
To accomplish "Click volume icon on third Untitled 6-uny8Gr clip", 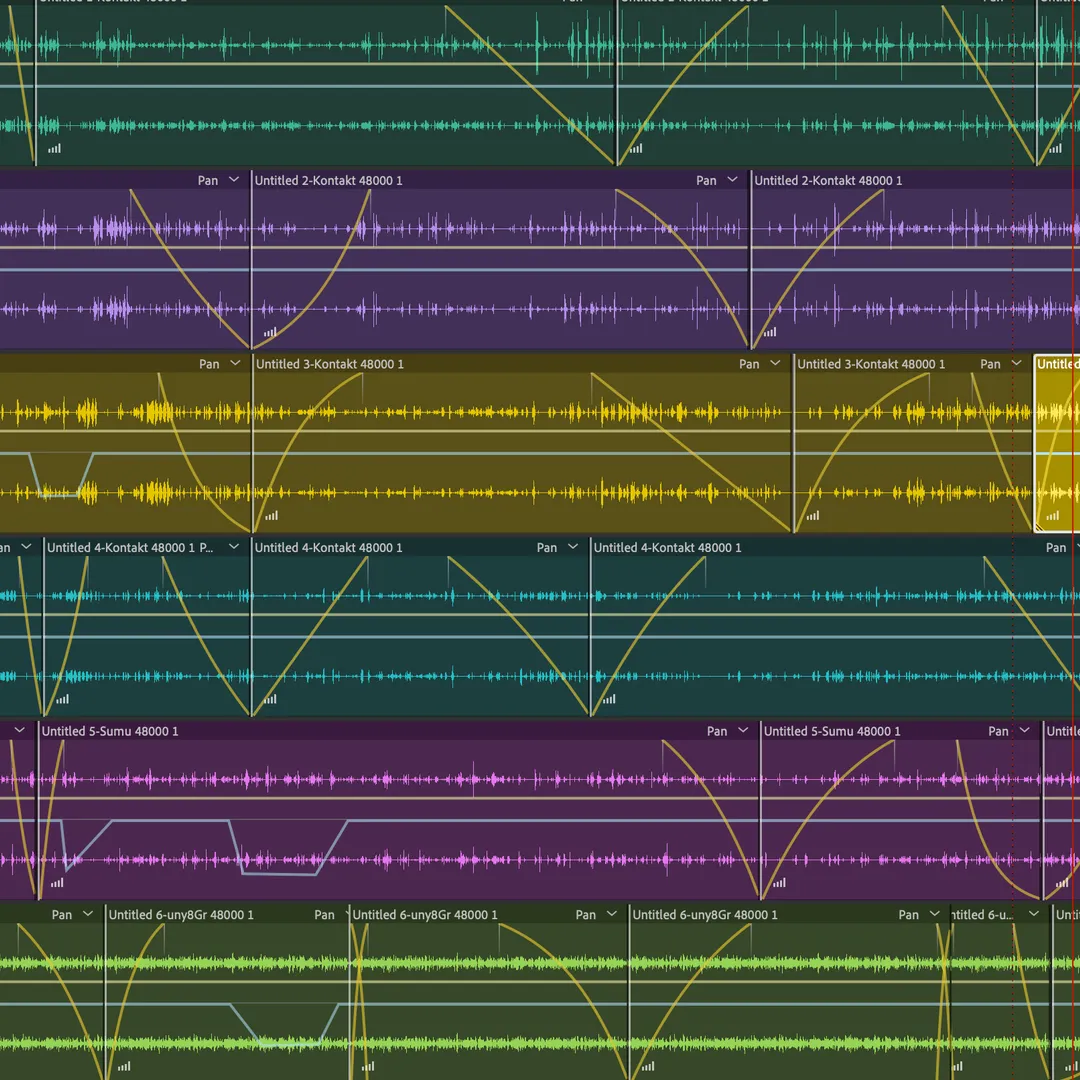I will 647,1066.
